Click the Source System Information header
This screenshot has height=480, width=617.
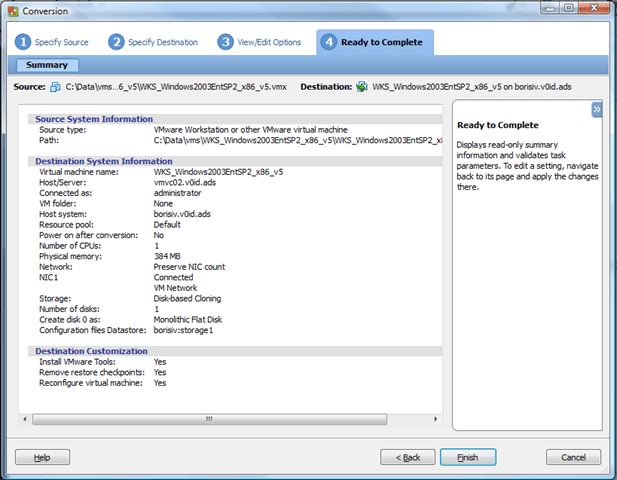click(94, 119)
